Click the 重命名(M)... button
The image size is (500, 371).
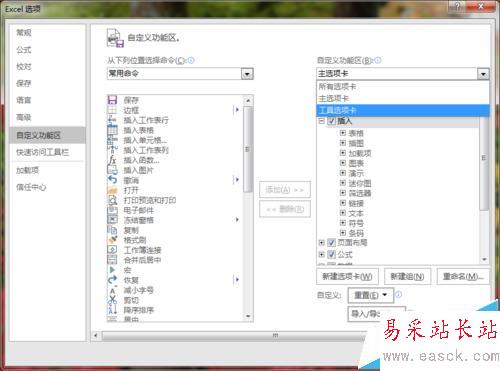click(463, 276)
